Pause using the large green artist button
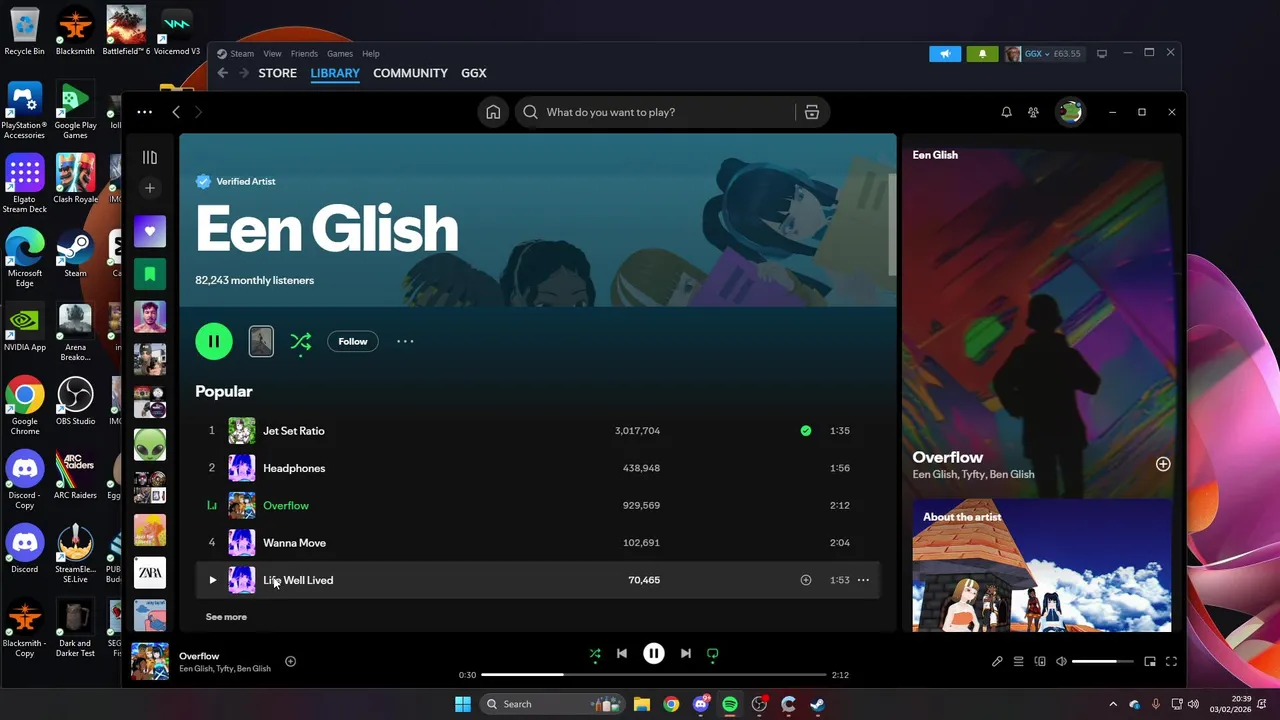The image size is (1280, 720). [214, 341]
